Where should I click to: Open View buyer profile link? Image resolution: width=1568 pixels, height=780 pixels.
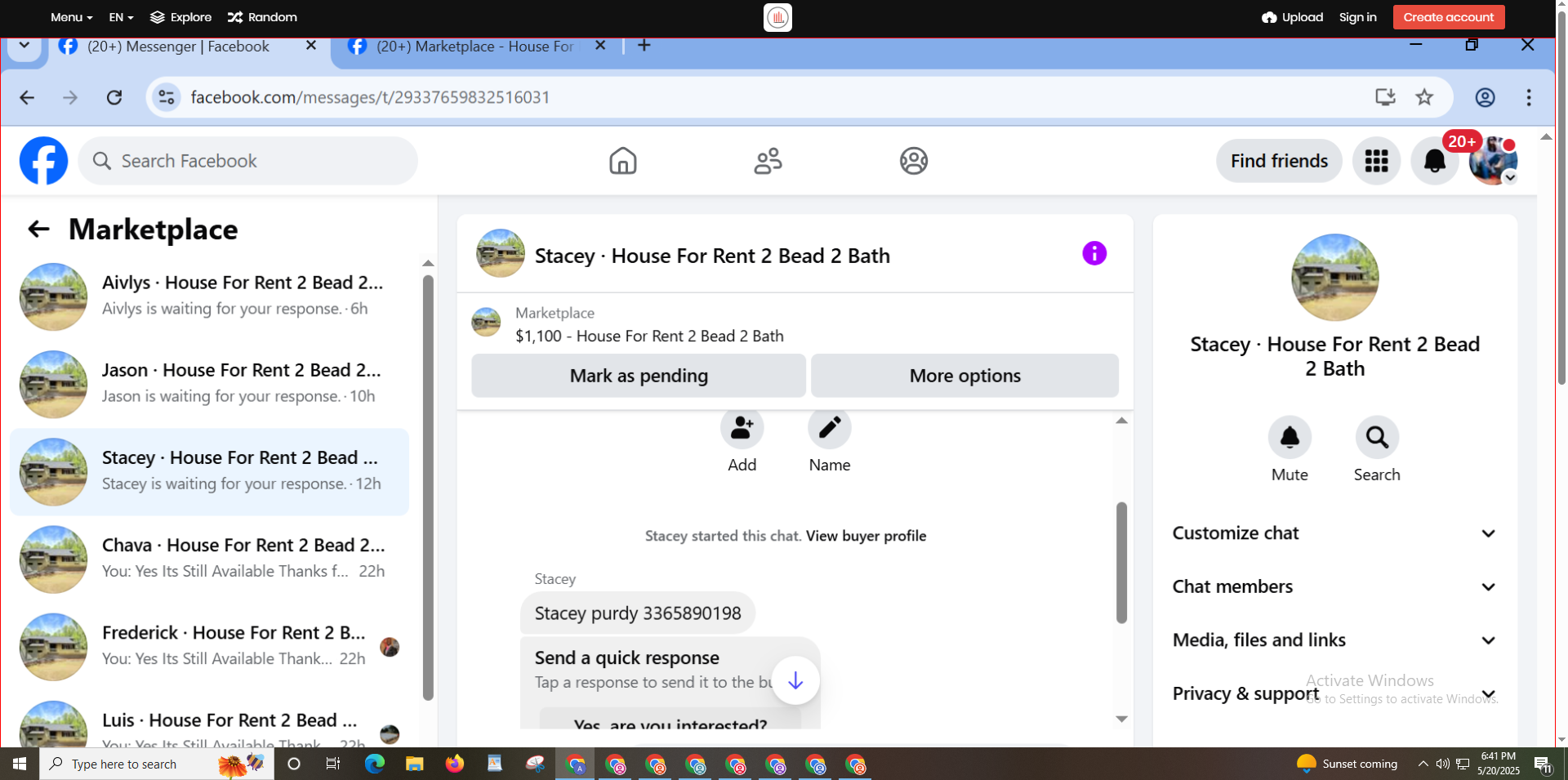tap(866, 536)
